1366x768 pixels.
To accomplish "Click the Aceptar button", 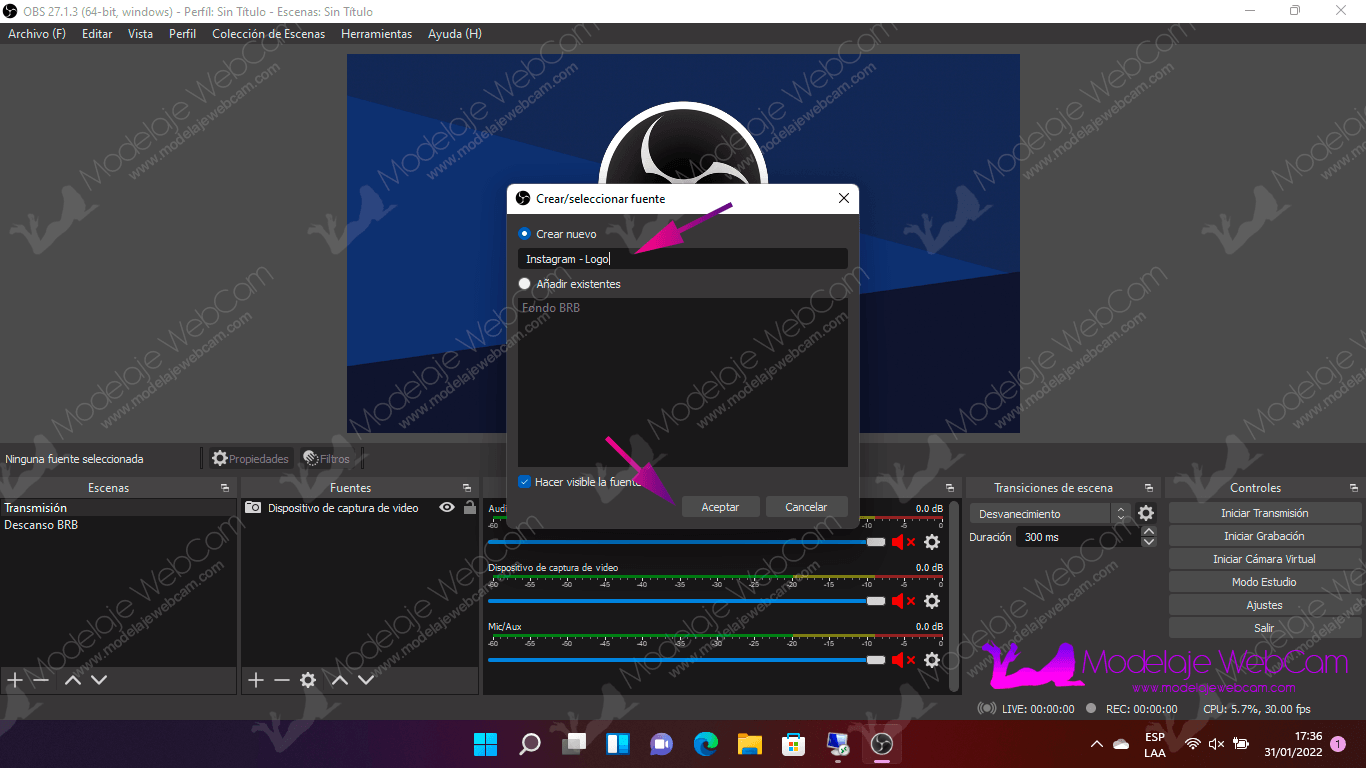I will (x=720, y=507).
